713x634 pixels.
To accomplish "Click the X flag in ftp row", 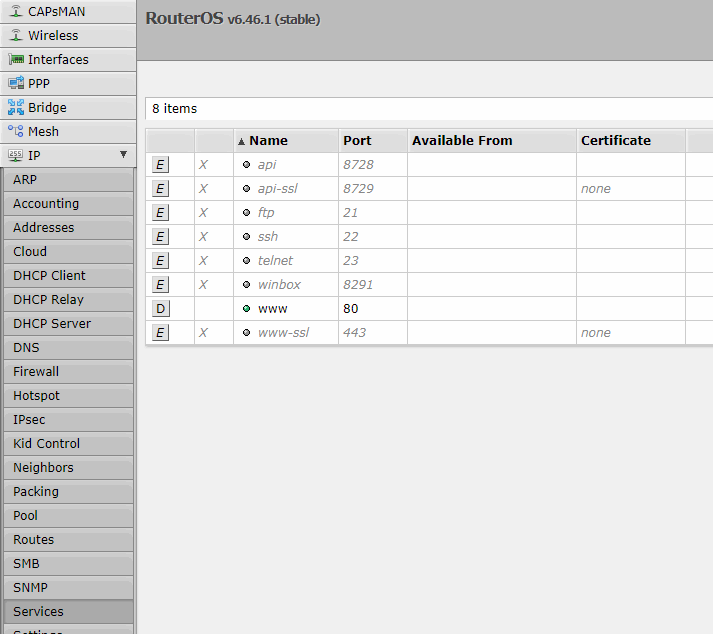I will point(203,212).
